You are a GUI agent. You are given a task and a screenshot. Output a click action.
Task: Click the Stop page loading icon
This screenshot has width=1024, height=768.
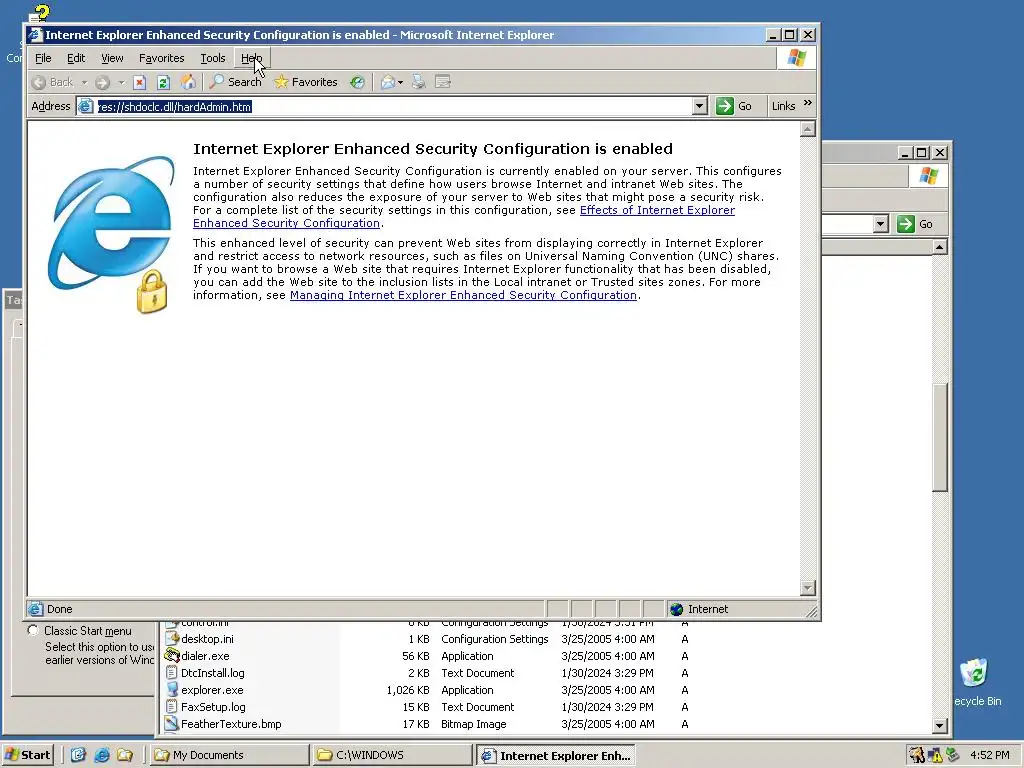coord(139,82)
